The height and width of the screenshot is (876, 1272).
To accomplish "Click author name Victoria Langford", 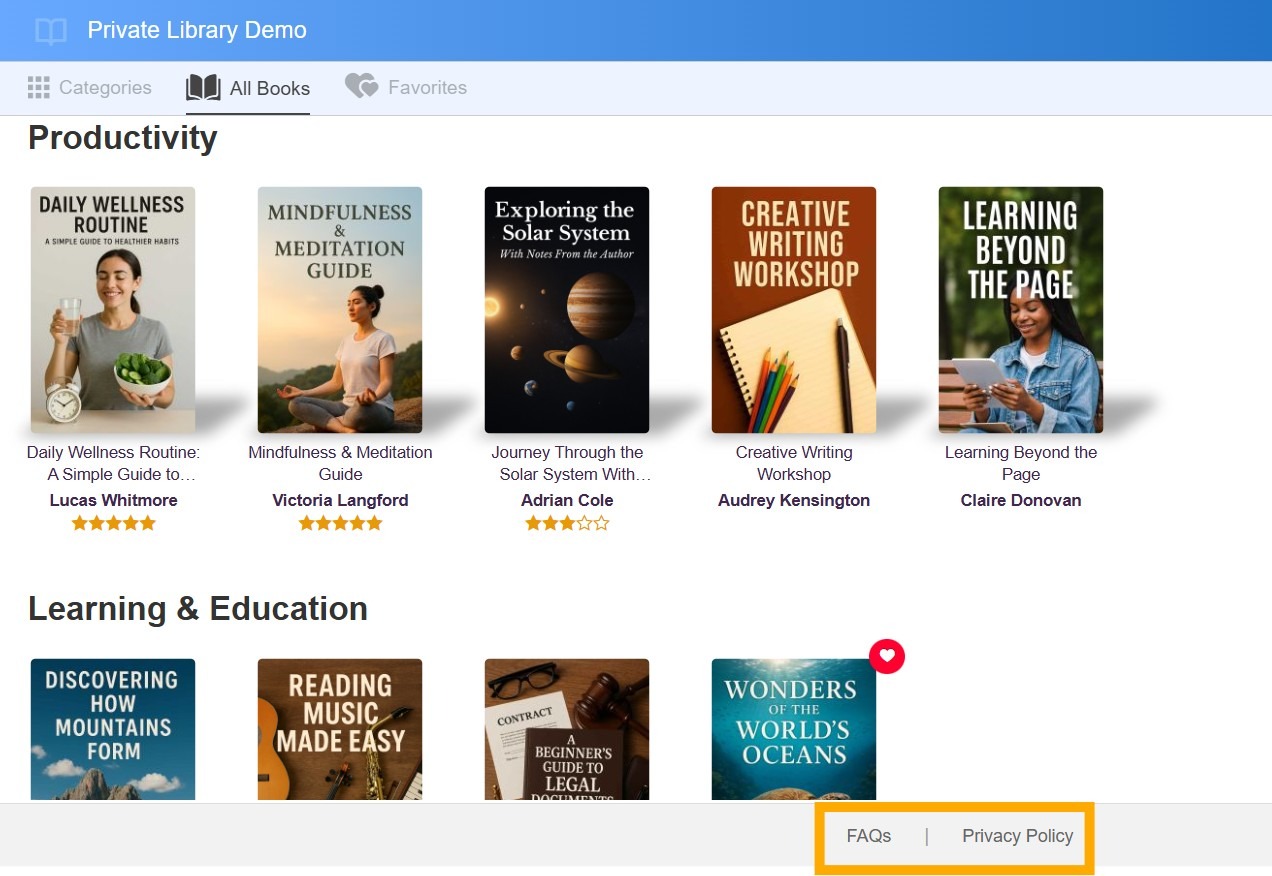I will [x=340, y=500].
